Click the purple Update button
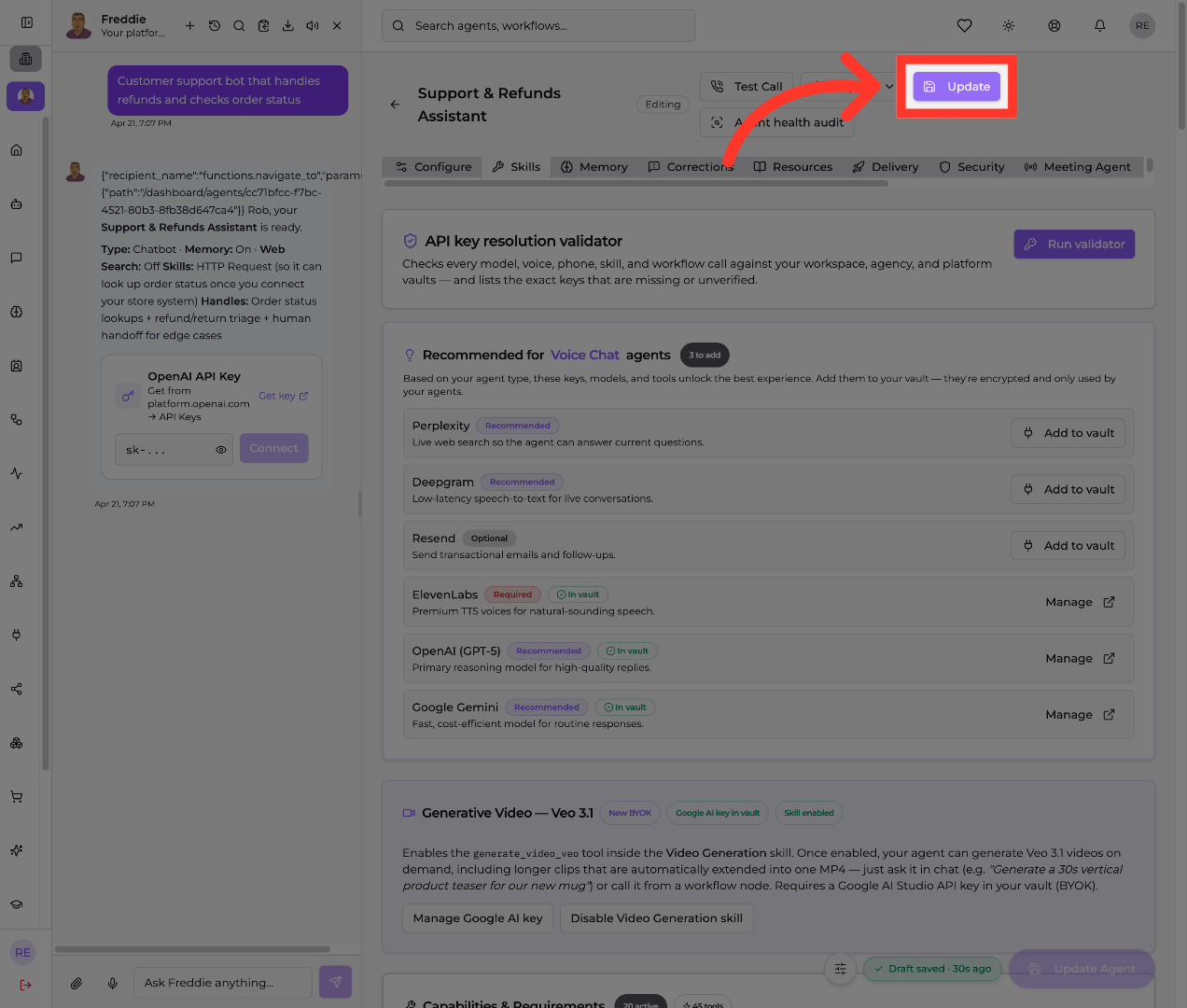This screenshot has height=1008, width=1187. click(x=957, y=87)
